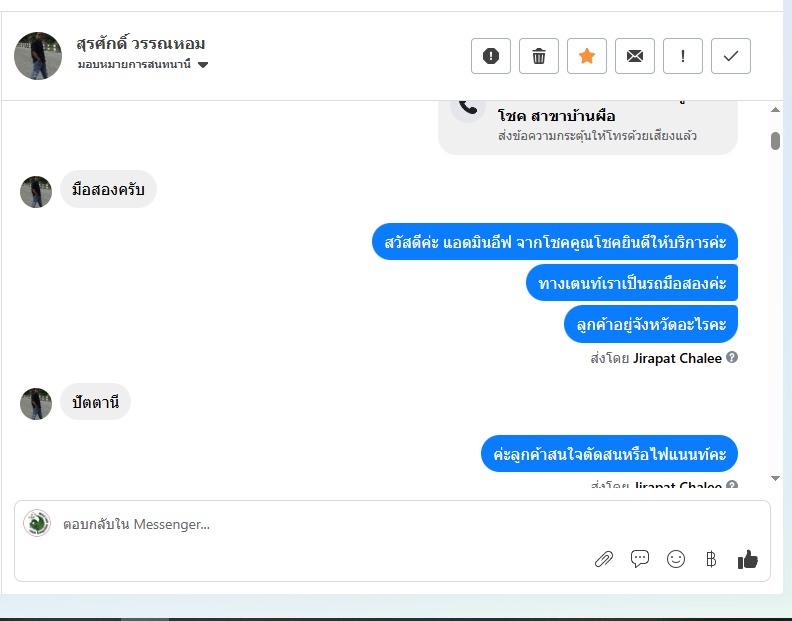Click the scroll-up arrow of chat
This screenshot has height=621, width=792.
775,110
